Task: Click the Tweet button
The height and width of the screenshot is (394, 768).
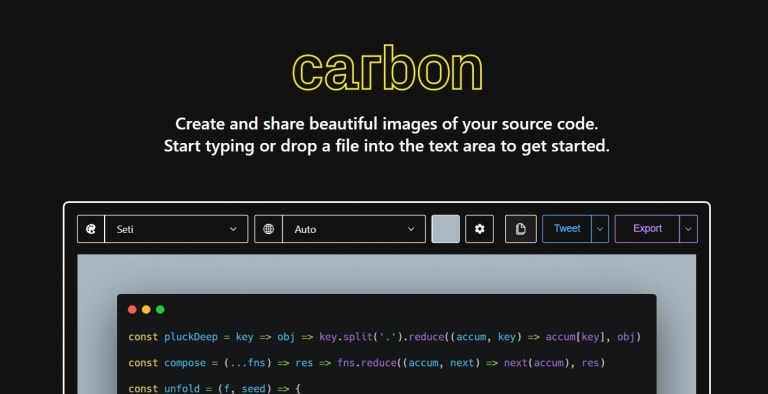Action: (567, 229)
